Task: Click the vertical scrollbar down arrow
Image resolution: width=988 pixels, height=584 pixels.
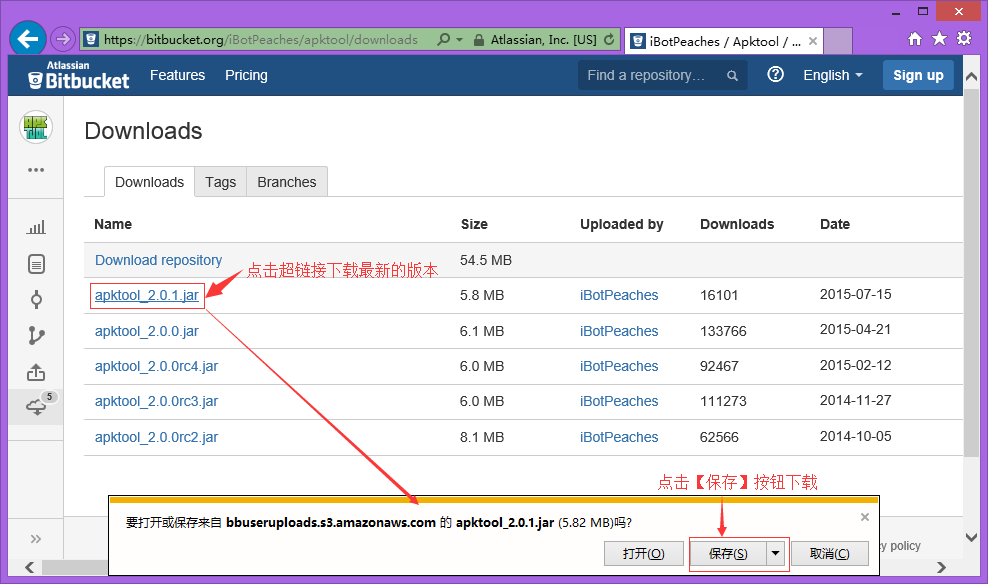Action: (971, 537)
